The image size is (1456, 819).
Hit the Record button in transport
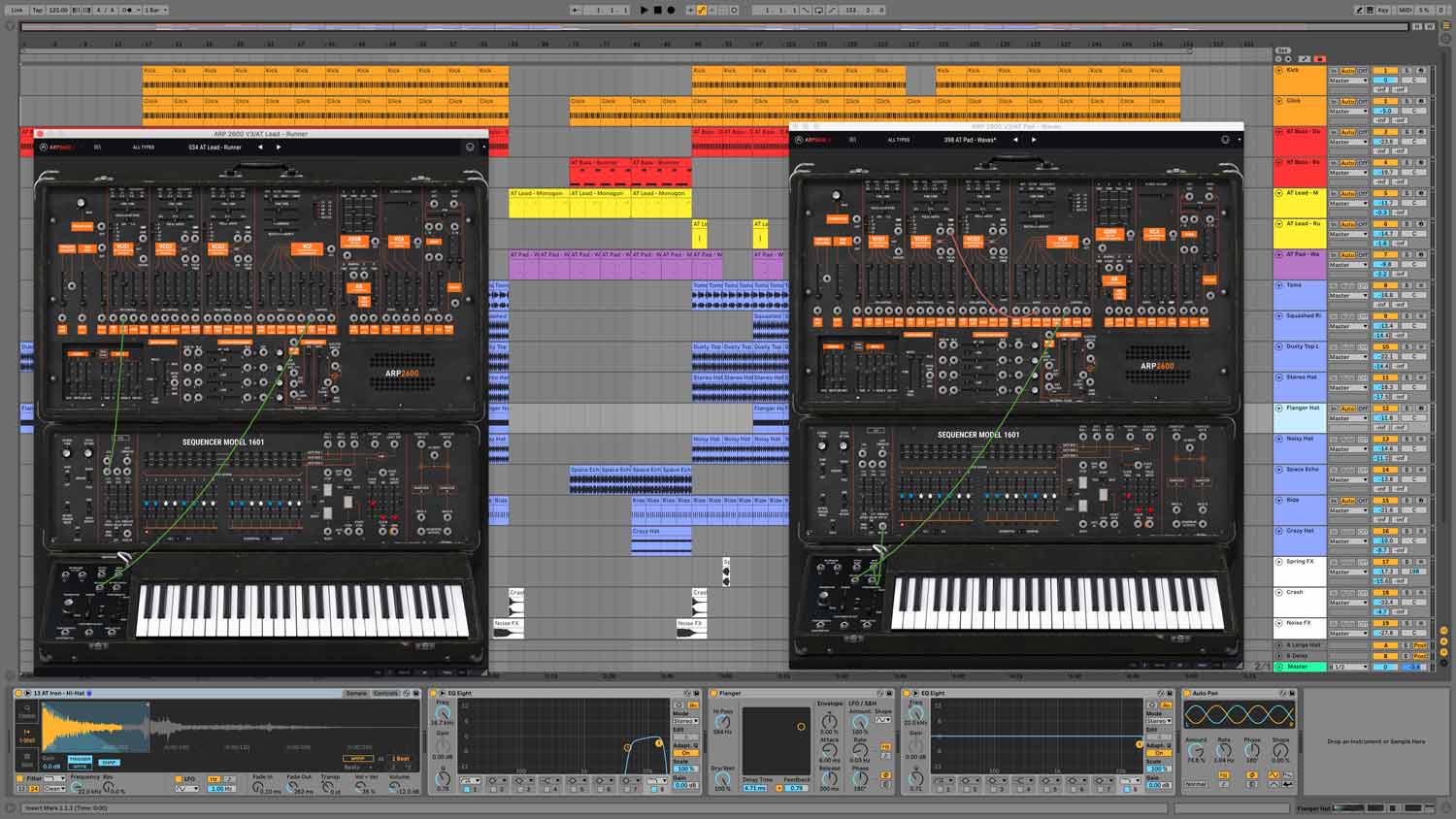[671, 10]
